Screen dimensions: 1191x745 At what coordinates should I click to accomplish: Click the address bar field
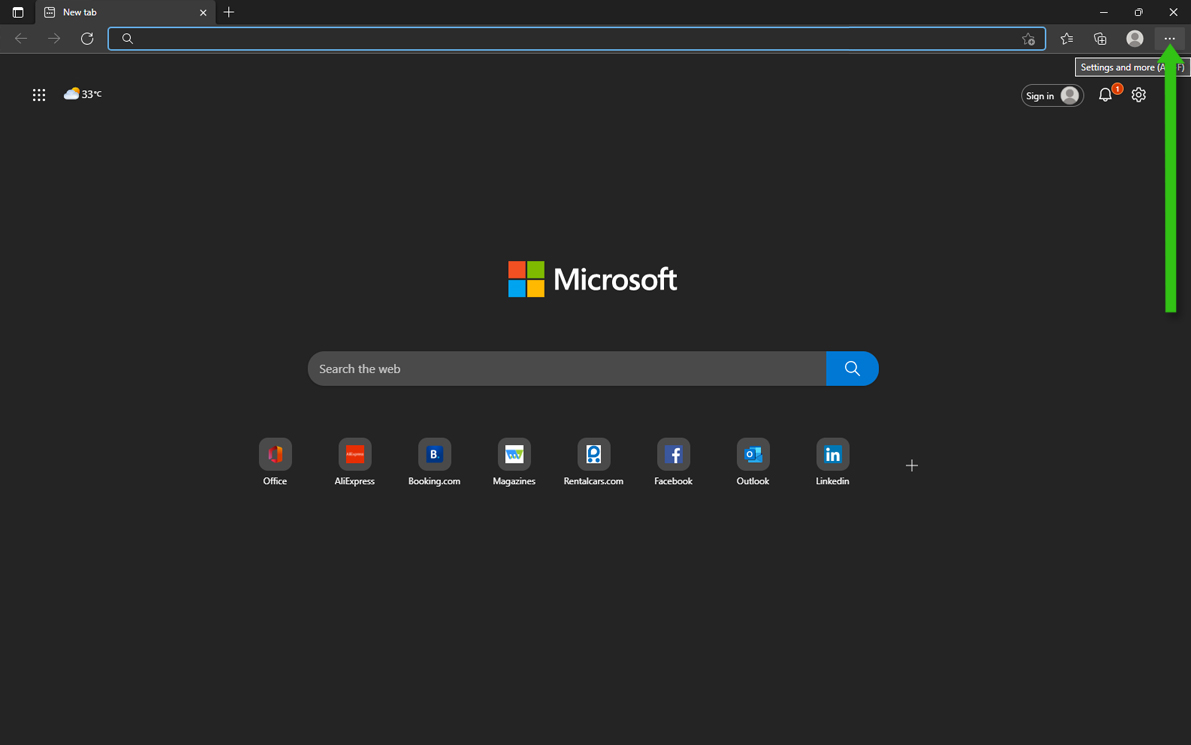tap(570, 39)
